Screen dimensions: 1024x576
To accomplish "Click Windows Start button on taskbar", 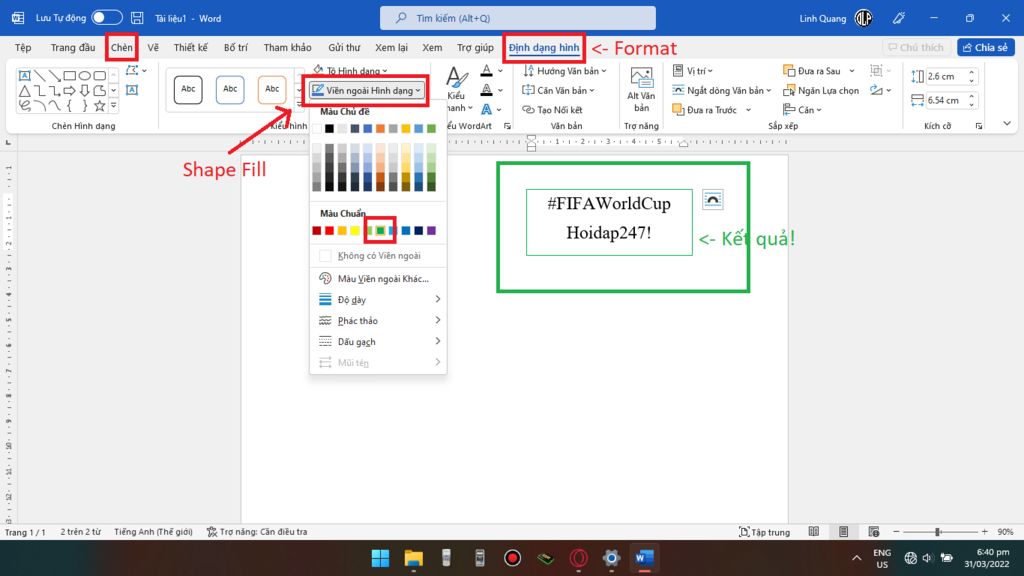I will click(380, 558).
